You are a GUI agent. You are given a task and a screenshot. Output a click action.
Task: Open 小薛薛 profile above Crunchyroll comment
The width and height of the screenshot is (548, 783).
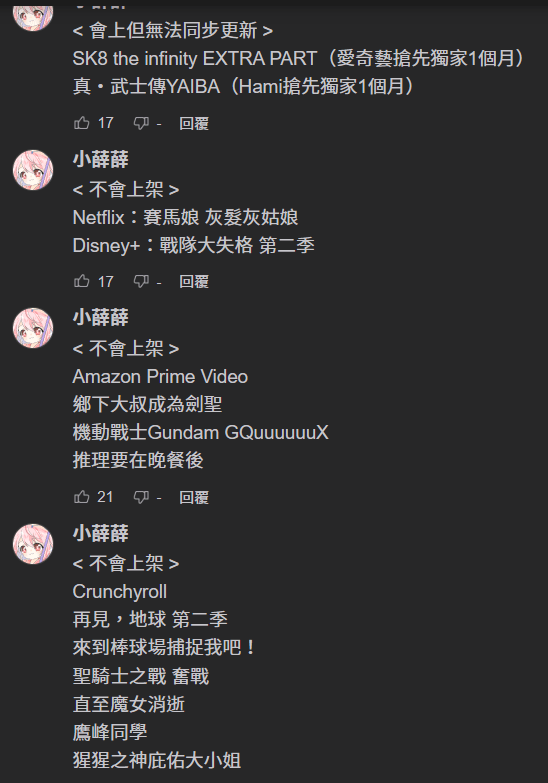tap(101, 533)
